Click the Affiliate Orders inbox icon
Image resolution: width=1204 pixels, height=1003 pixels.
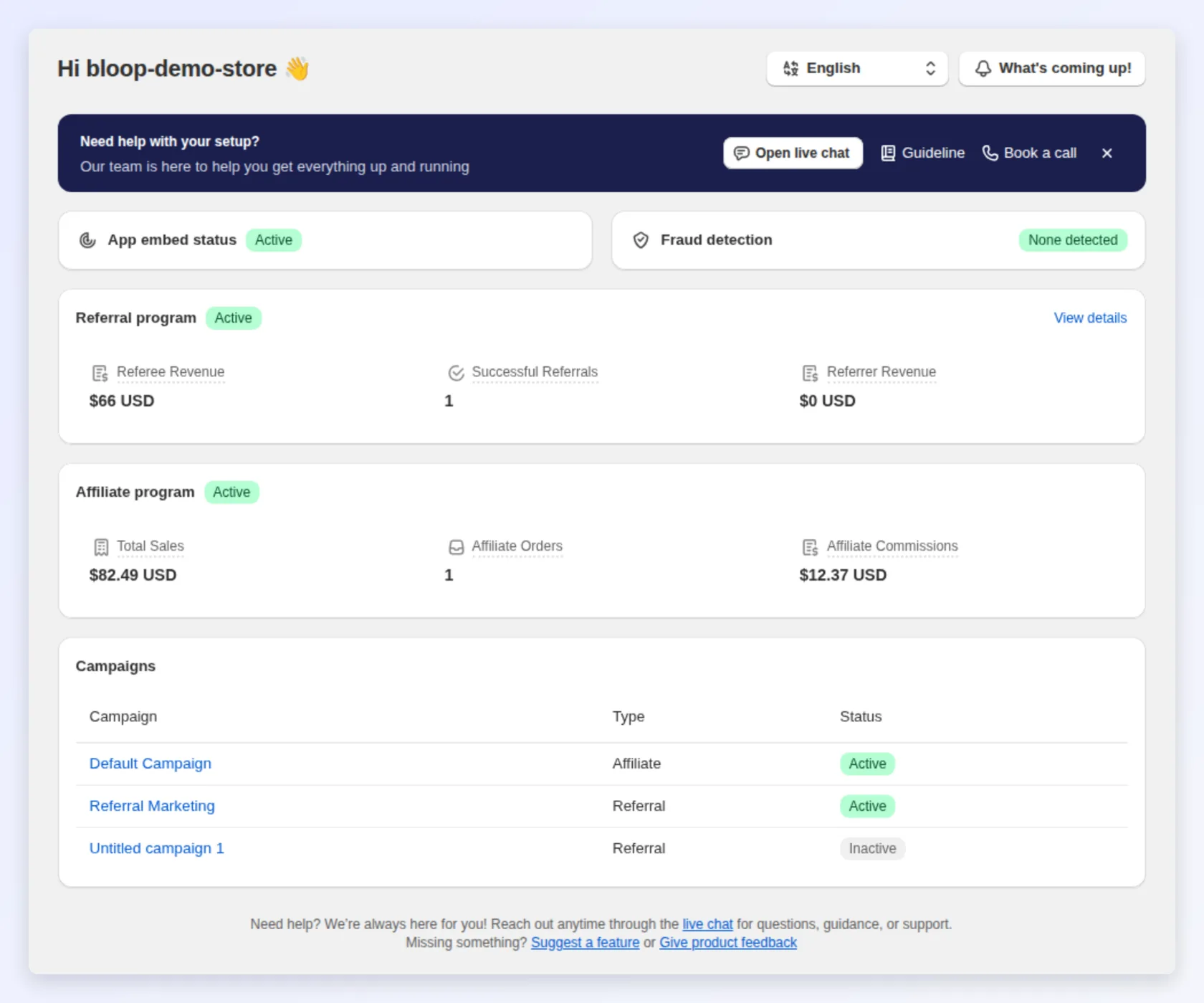pyautogui.click(x=456, y=547)
